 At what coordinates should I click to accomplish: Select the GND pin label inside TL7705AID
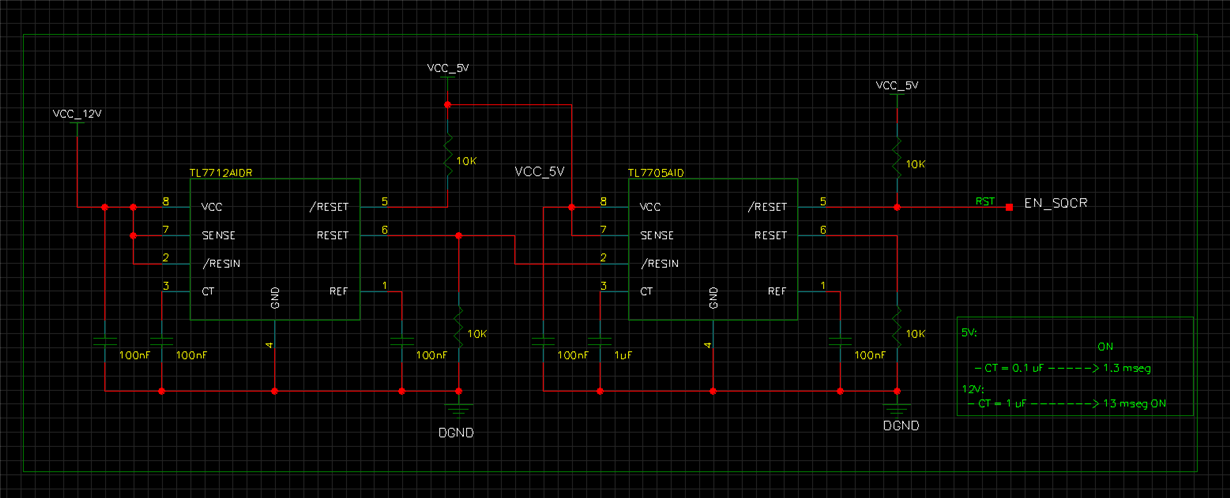(x=713, y=297)
